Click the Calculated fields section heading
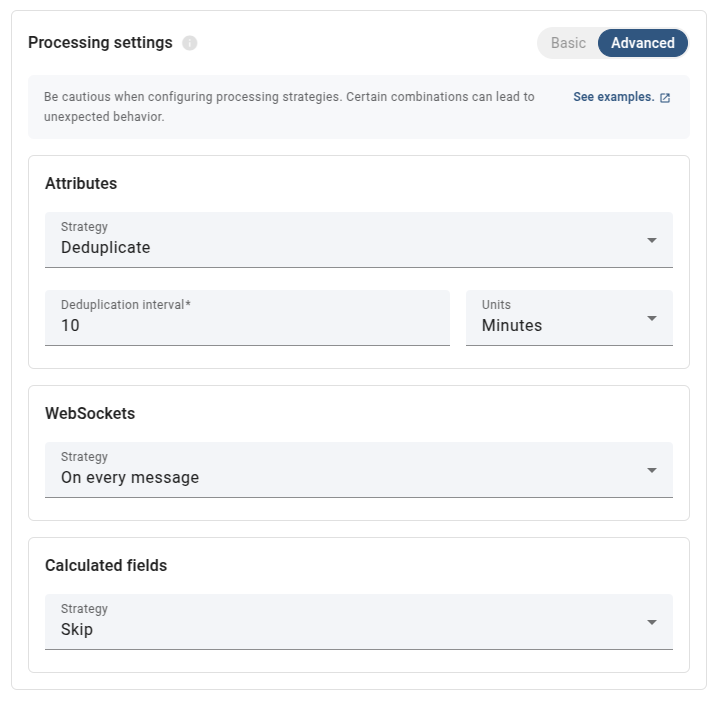This screenshot has height=701, width=728. click(106, 565)
